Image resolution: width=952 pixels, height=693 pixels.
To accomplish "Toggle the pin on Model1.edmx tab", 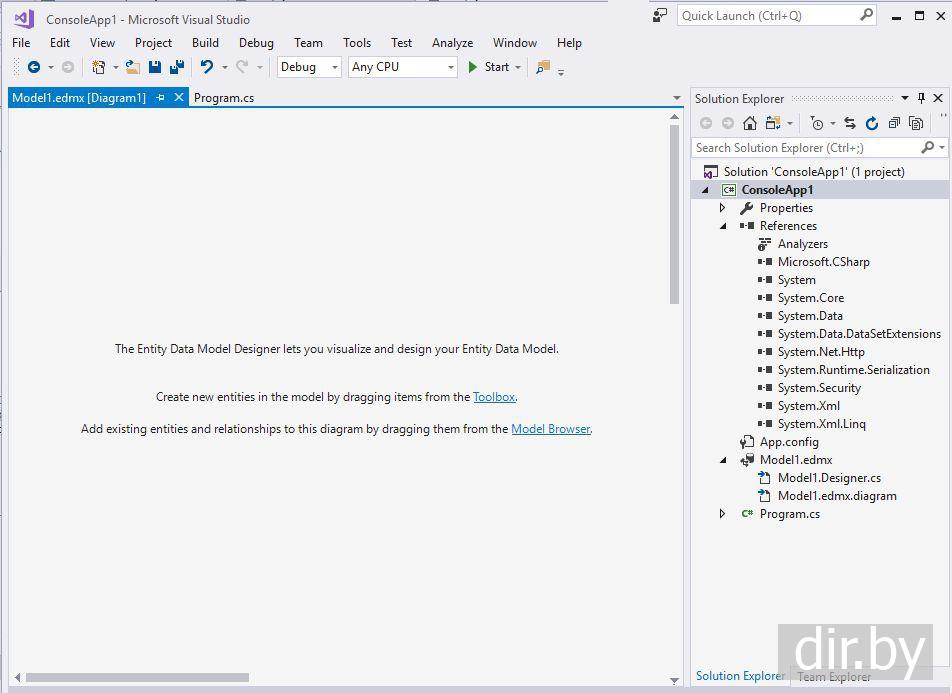I will pyautogui.click(x=161, y=98).
